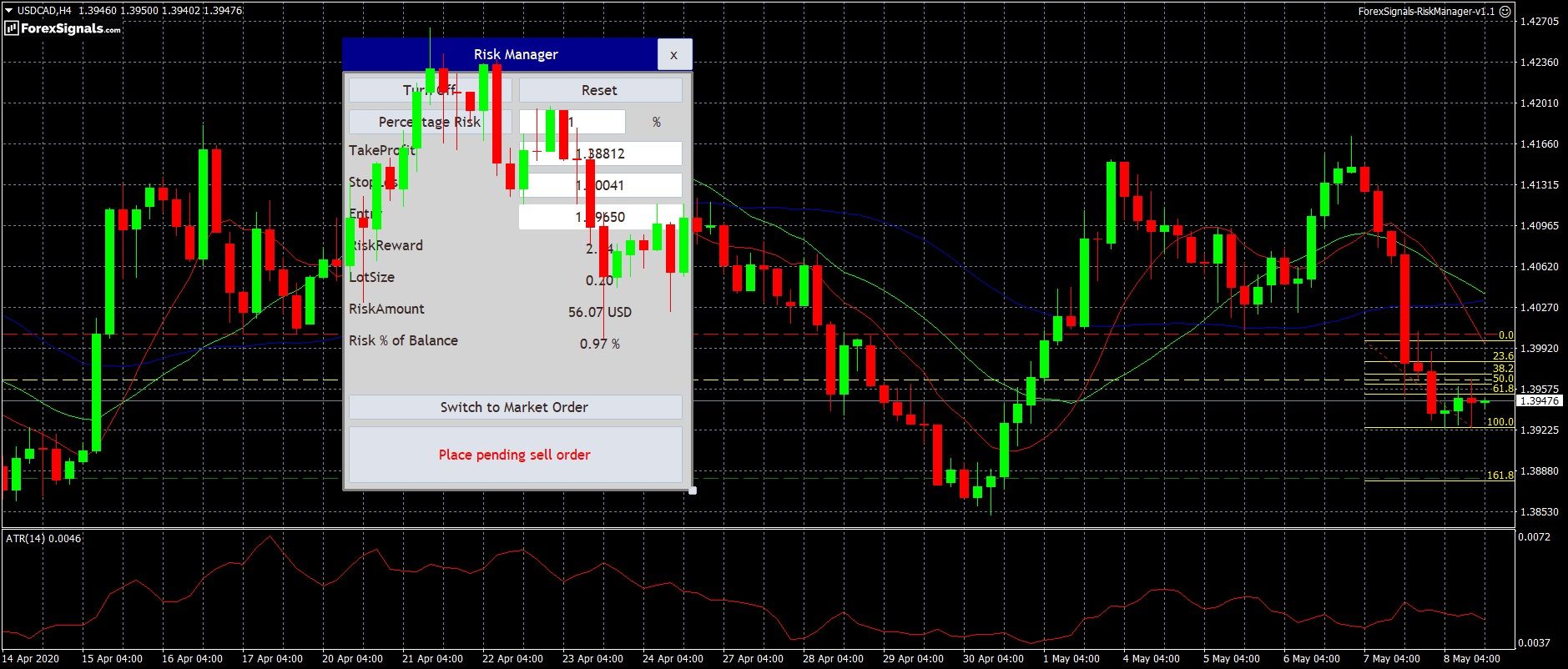Click the smiley icon next to ForexSignals-RiskManager

point(1505,12)
